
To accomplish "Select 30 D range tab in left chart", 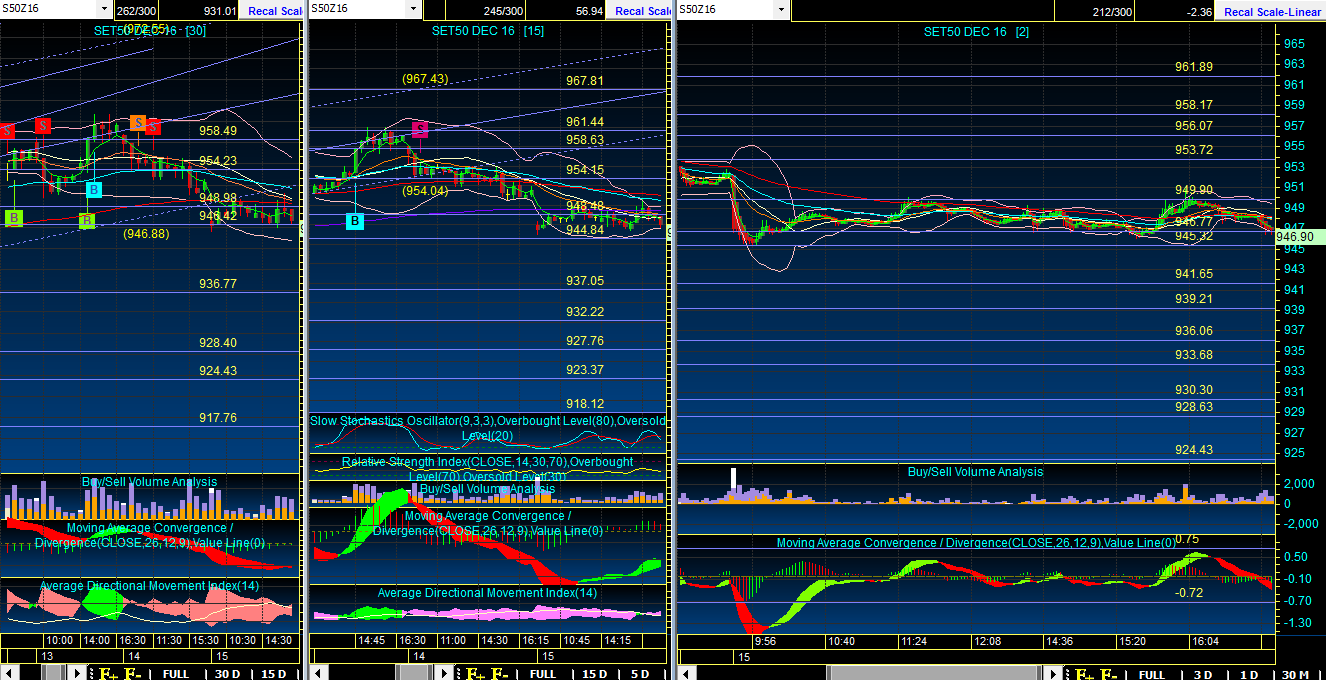I will [x=227, y=673].
